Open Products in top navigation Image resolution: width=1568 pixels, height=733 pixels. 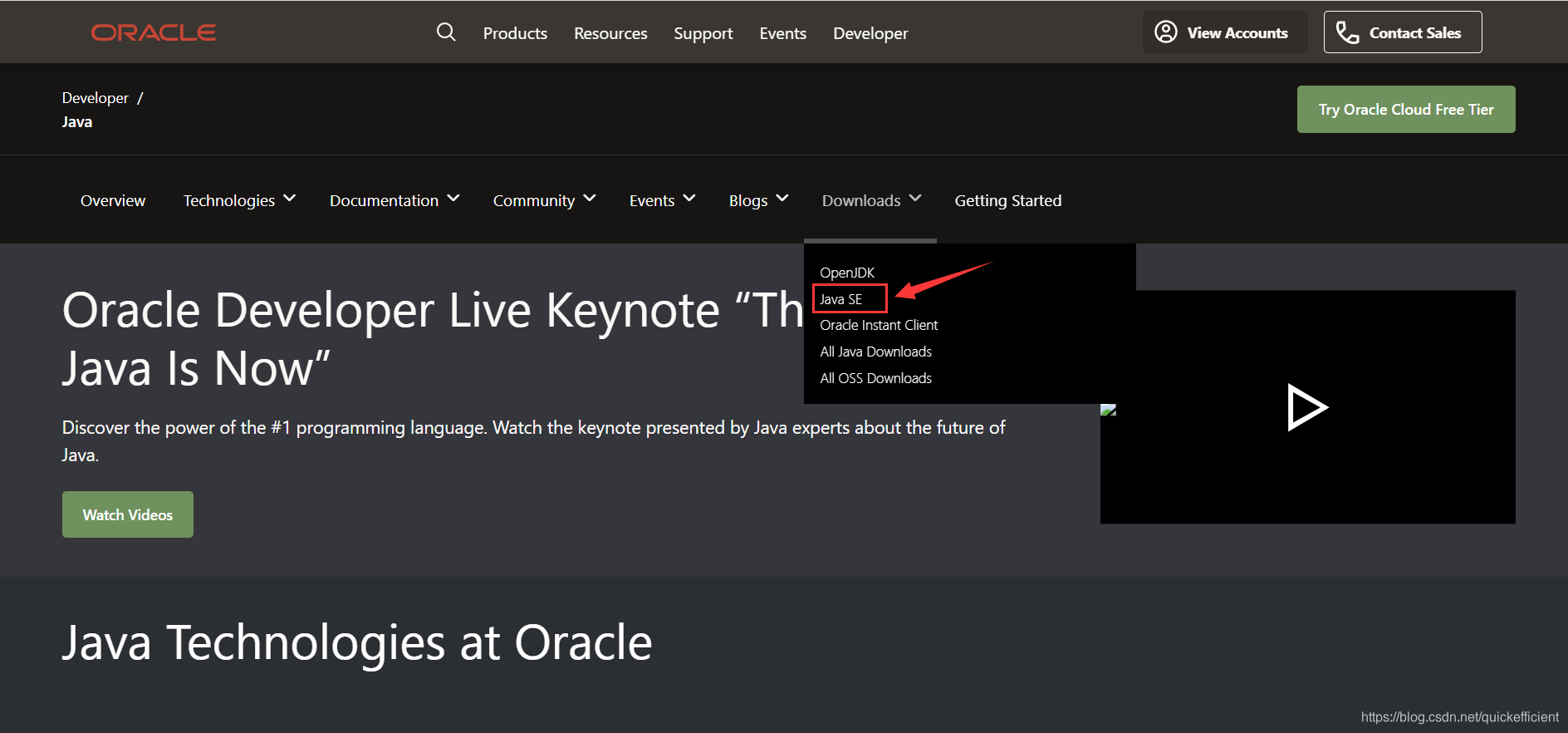[515, 33]
